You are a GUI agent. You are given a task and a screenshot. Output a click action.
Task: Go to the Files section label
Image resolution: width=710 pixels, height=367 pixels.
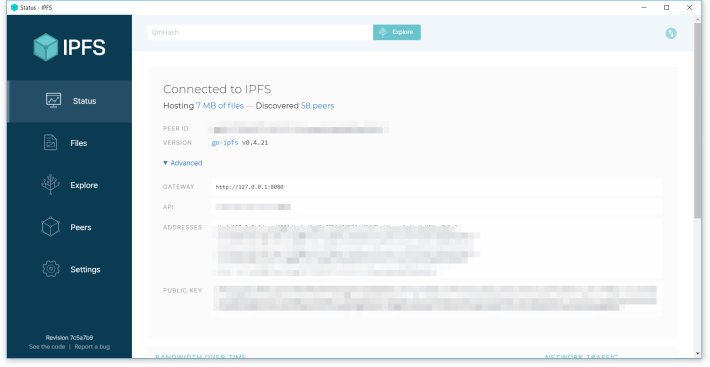(79, 143)
